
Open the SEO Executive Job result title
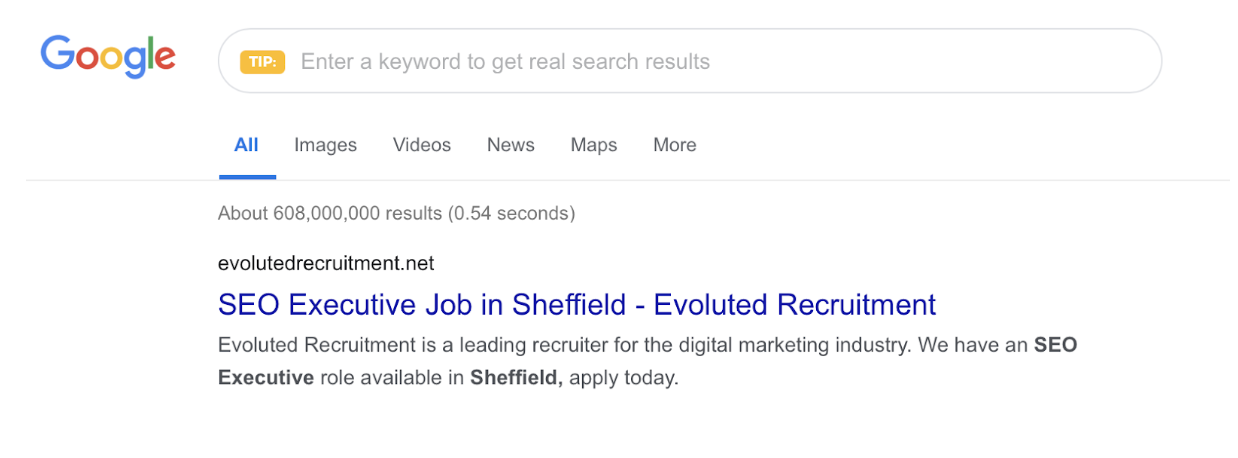[577, 304]
